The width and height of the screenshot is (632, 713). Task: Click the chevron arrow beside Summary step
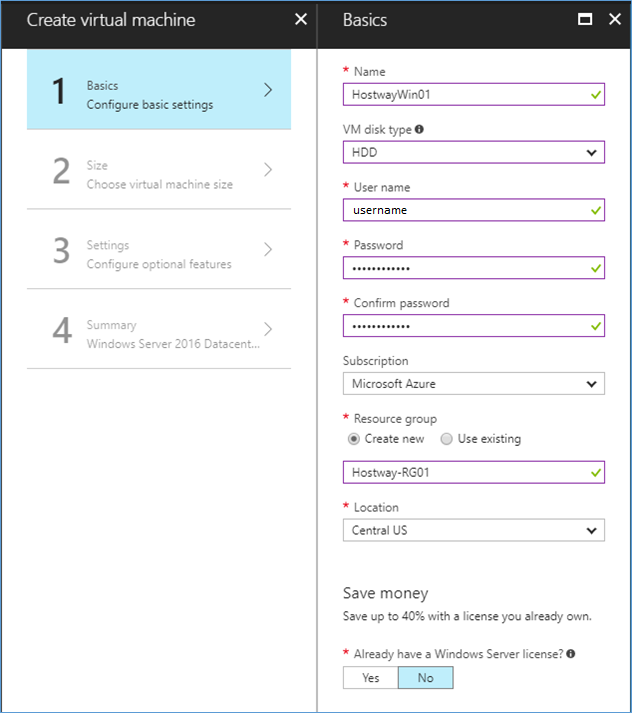pos(268,329)
